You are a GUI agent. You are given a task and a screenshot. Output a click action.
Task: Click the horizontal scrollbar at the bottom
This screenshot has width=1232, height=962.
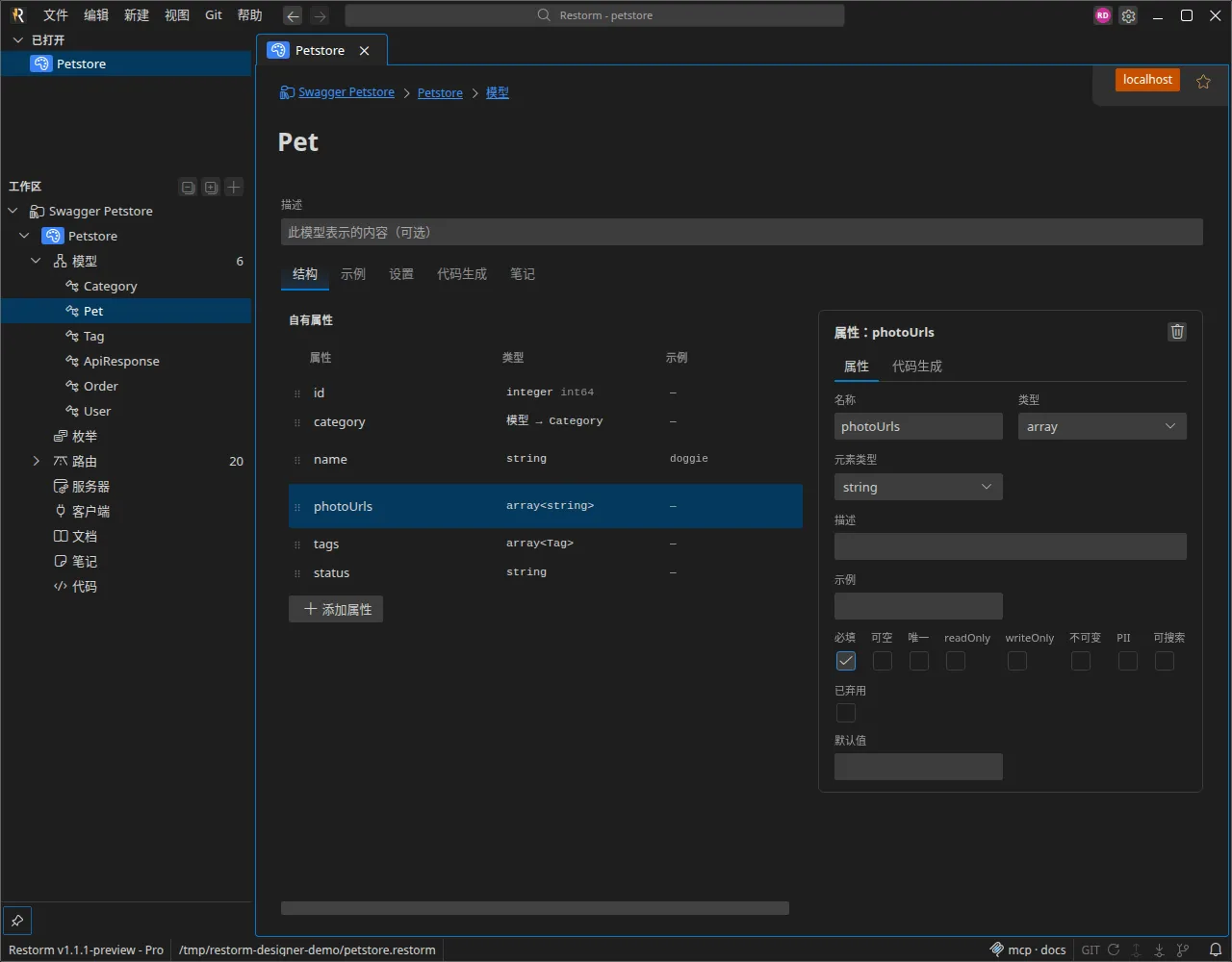pos(535,908)
